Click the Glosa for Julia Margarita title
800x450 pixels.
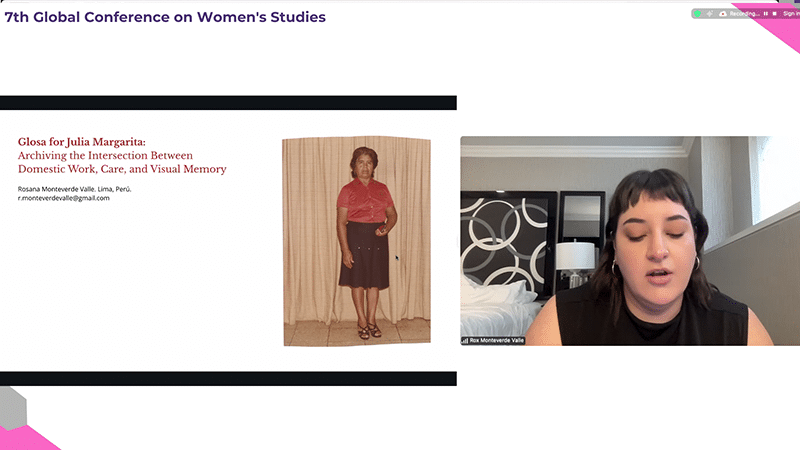coord(82,142)
